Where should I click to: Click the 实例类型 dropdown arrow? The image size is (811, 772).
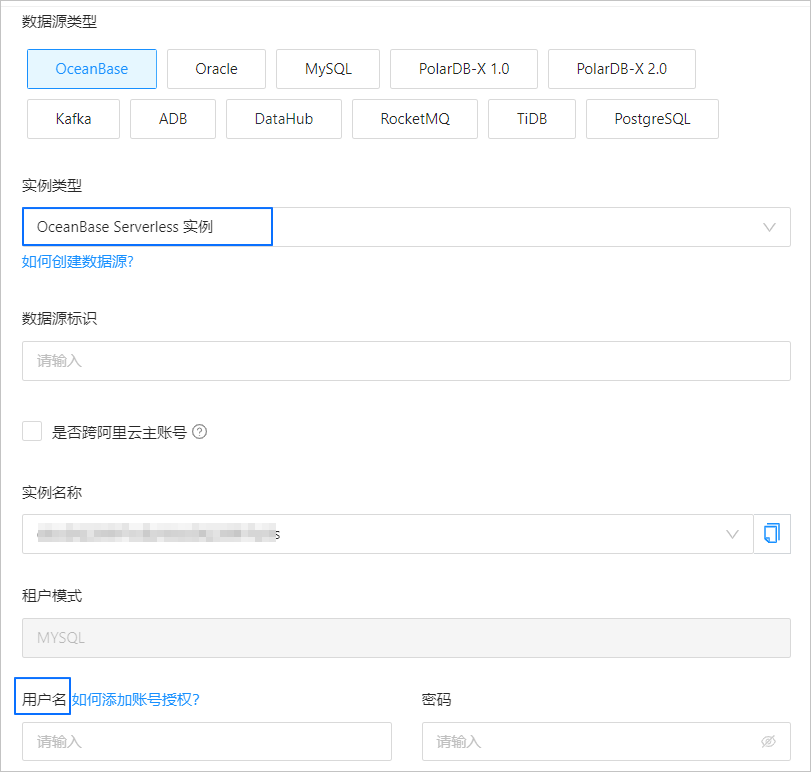(x=770, y=227)
